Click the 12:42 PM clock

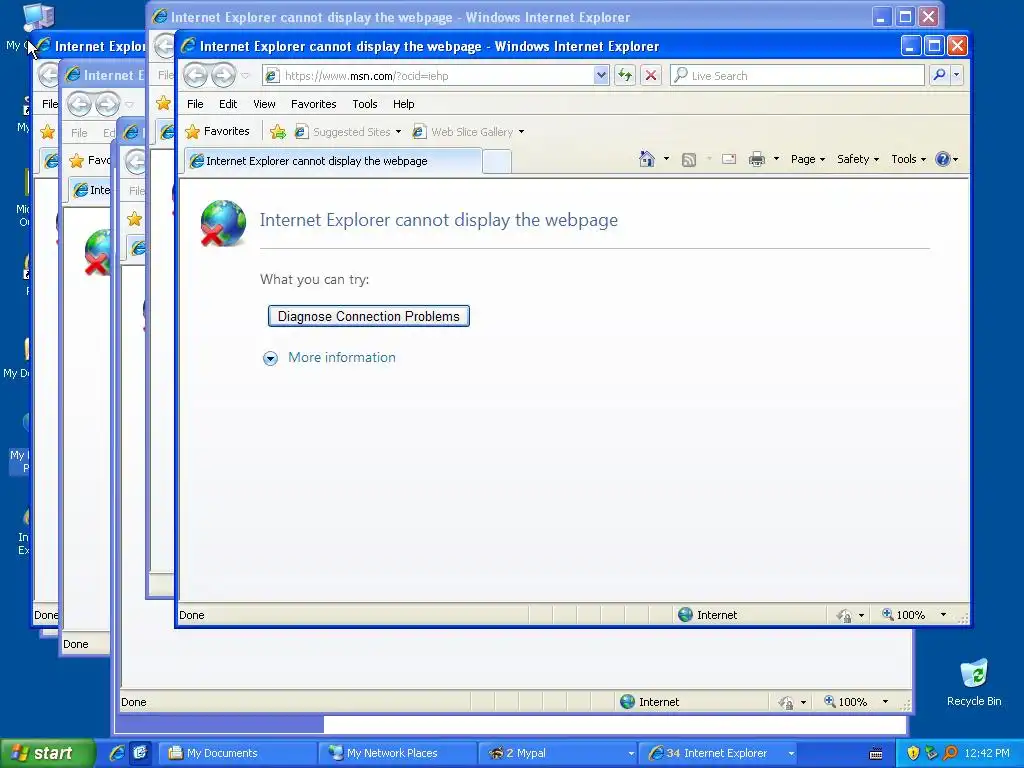987,753
